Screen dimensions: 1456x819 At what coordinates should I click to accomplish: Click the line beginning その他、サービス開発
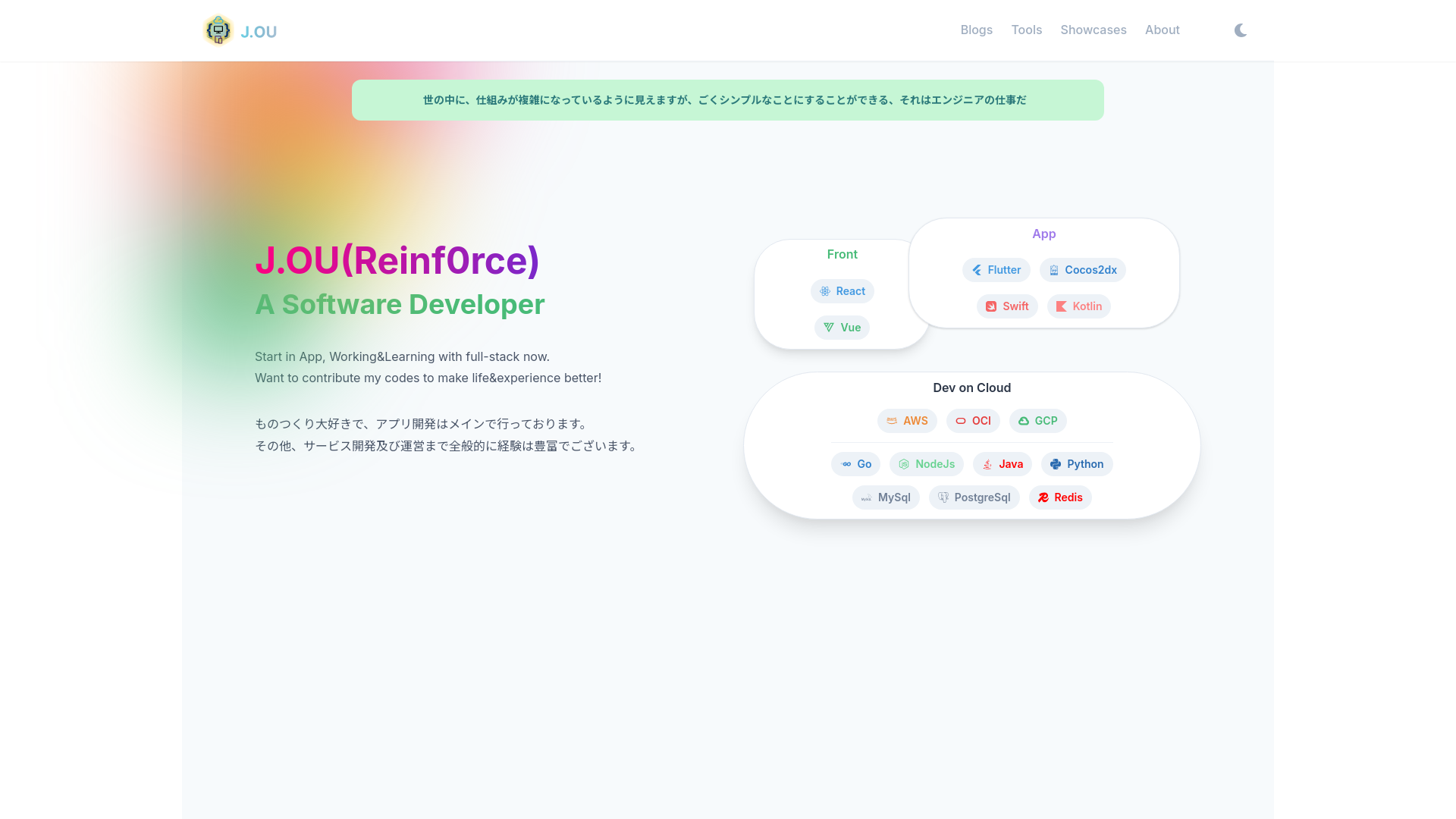[x=447, y=446]
